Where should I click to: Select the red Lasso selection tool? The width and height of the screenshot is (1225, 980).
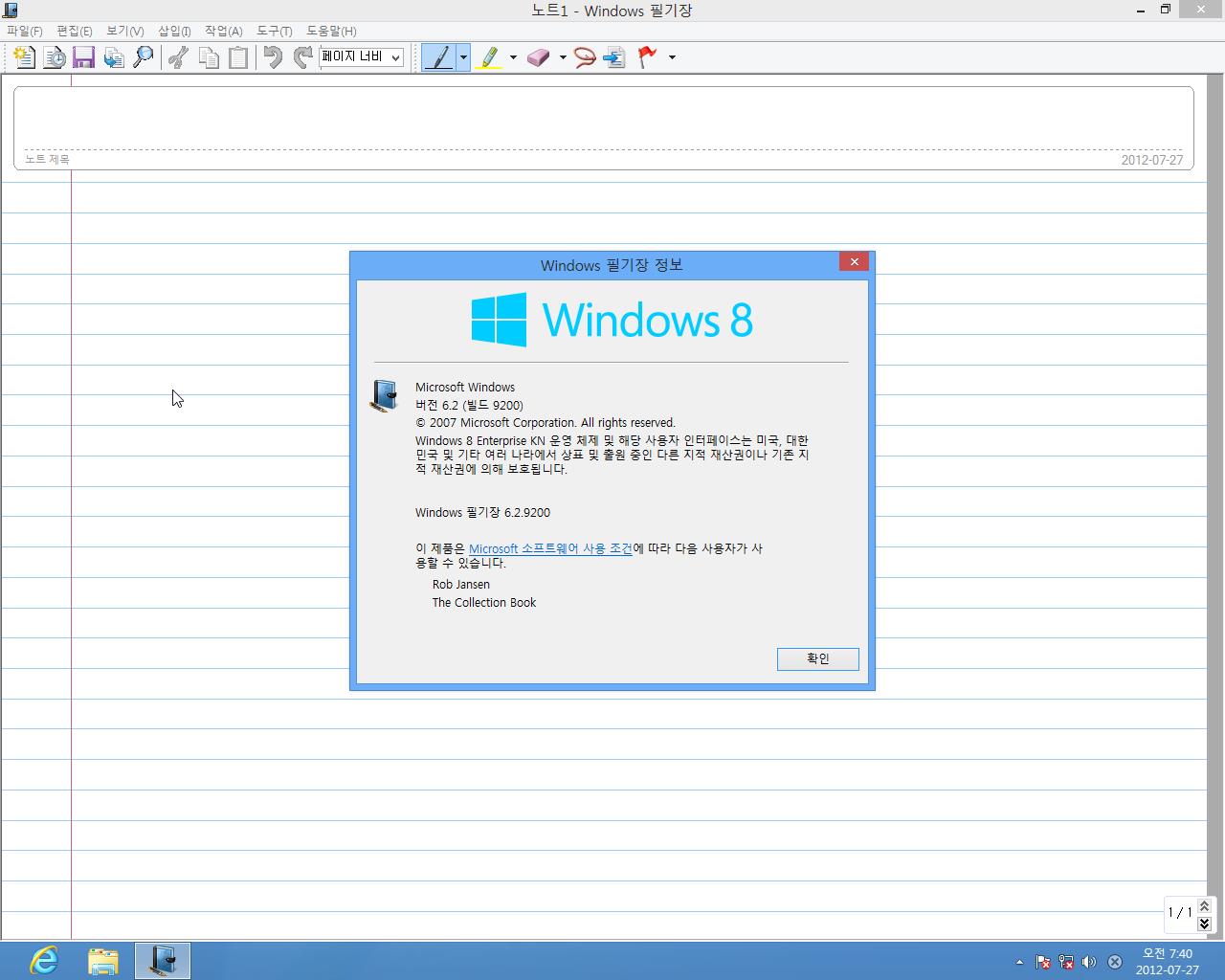(585, 57)
